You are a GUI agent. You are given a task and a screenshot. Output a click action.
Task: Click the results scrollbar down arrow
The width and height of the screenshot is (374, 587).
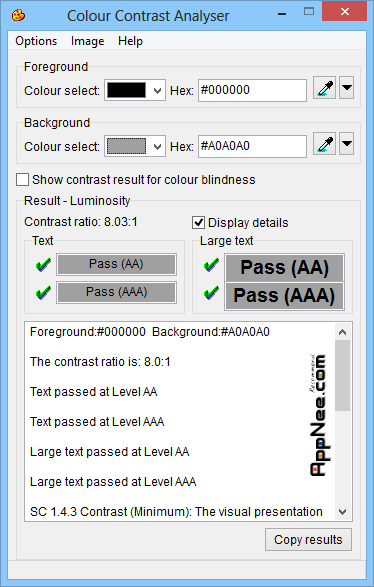(342, 511)
